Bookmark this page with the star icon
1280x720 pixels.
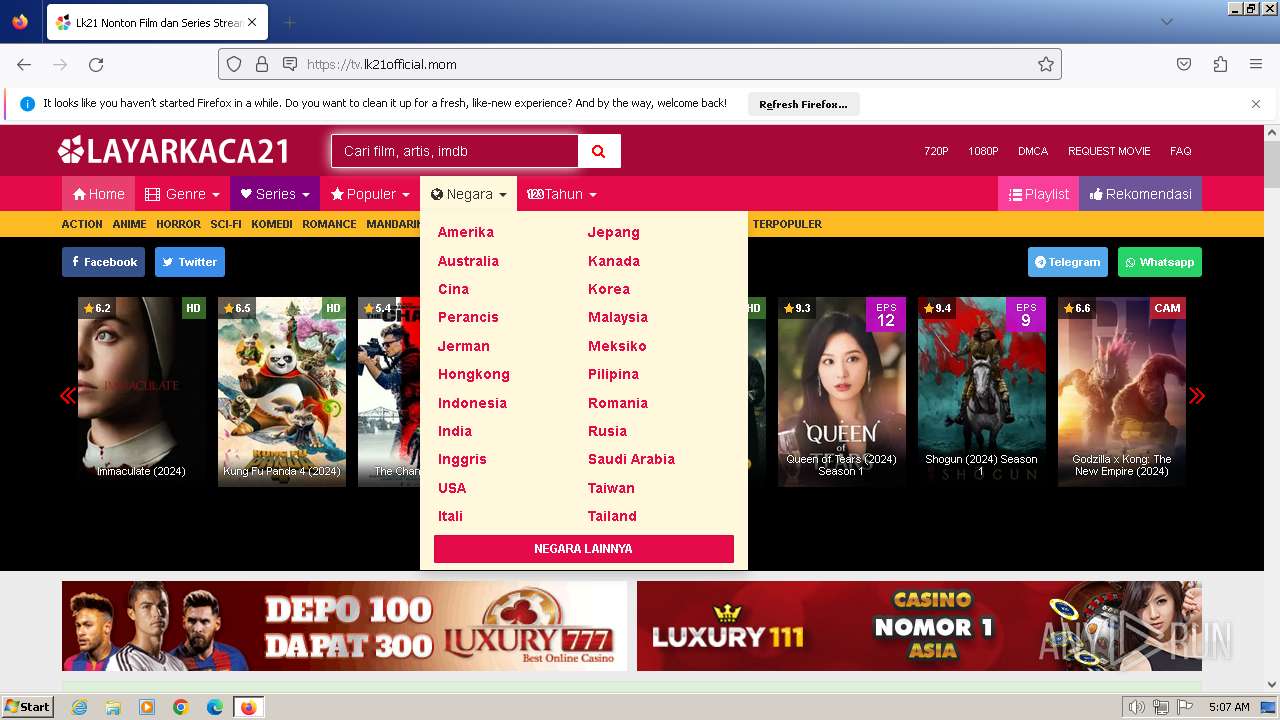[x=1046, y=64]
